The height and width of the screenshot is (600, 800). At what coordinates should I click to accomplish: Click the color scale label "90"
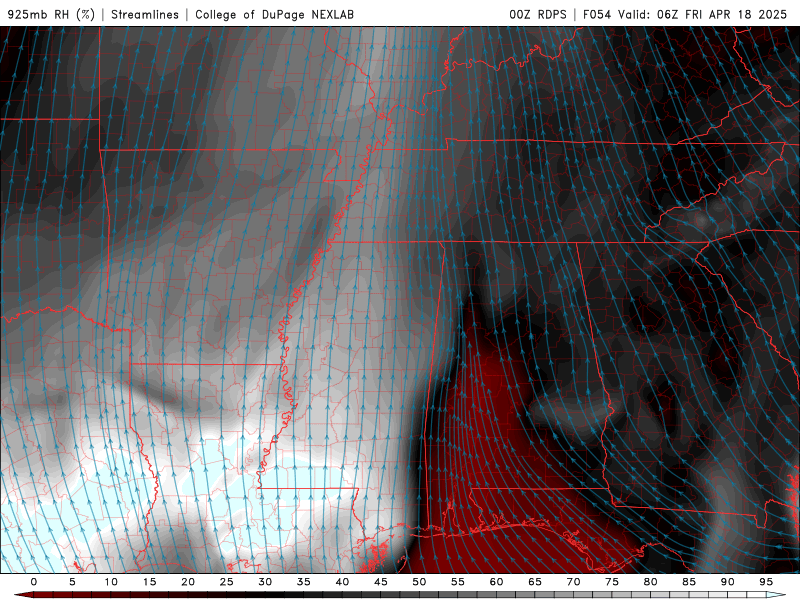(728, 582)
